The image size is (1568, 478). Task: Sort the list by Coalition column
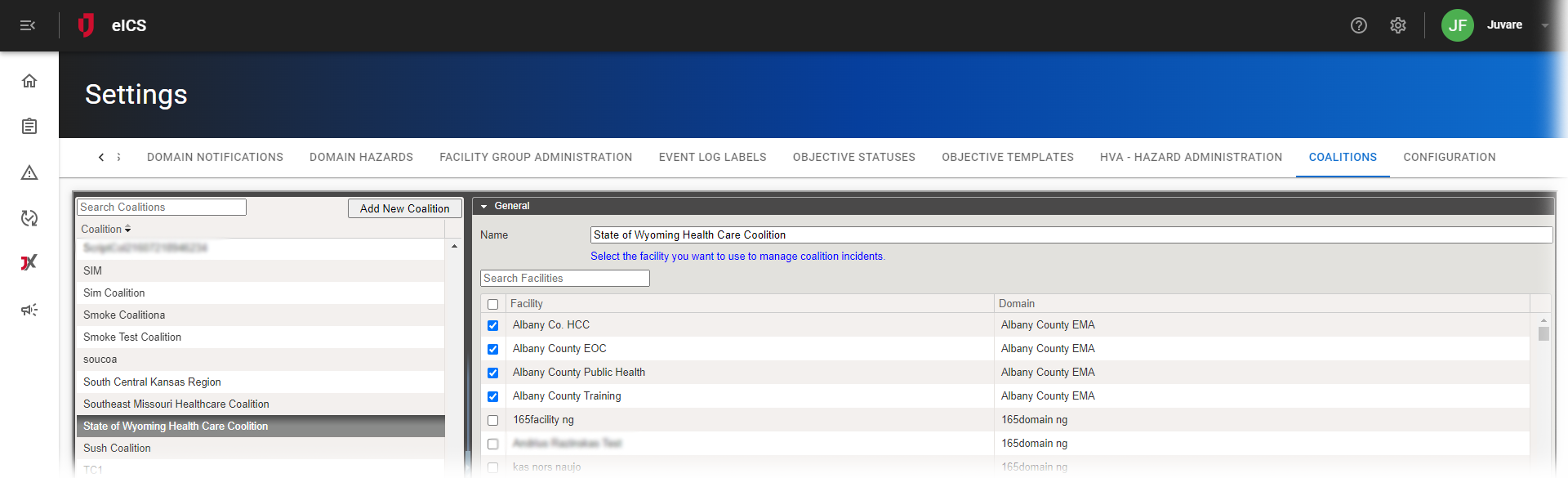point(105,229)
